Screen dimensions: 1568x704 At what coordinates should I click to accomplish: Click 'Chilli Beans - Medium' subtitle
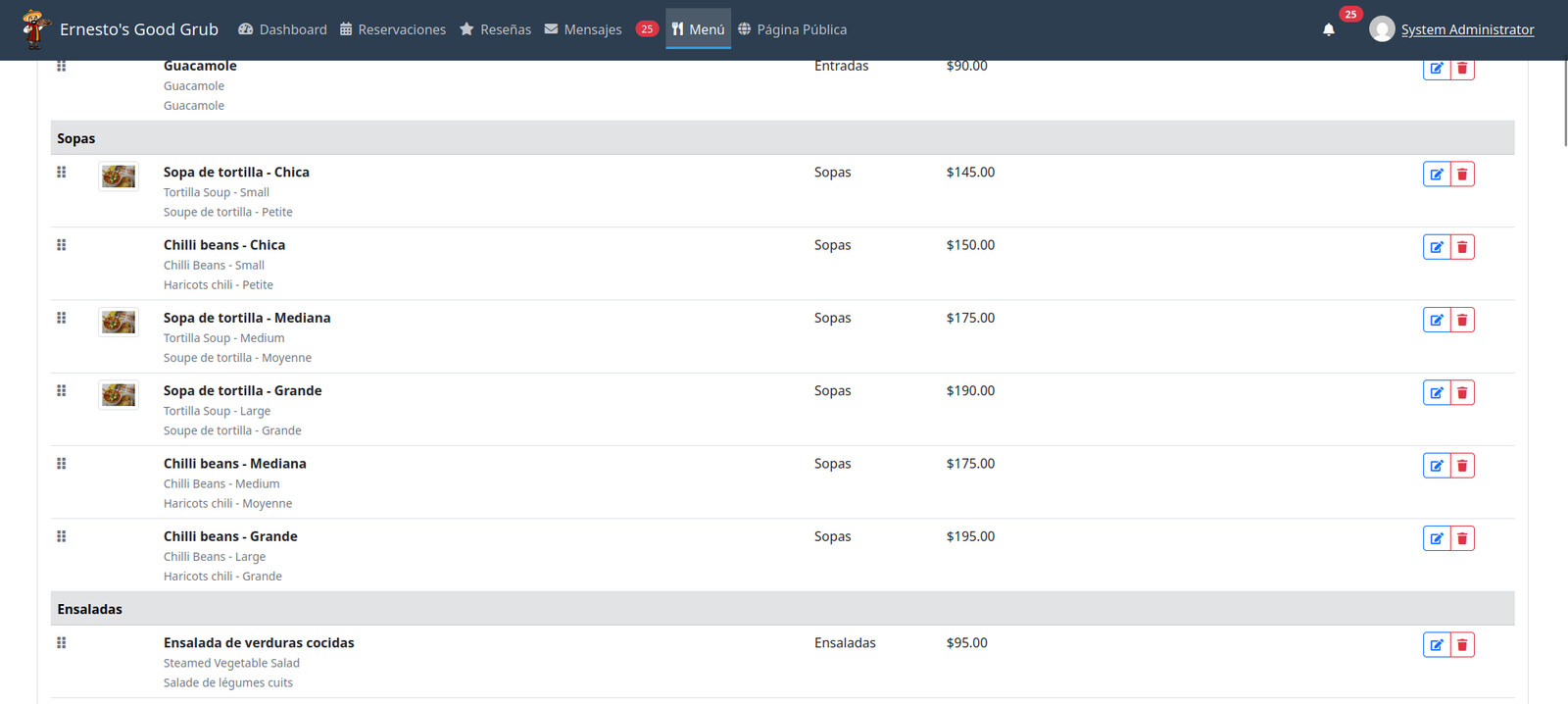221,484
